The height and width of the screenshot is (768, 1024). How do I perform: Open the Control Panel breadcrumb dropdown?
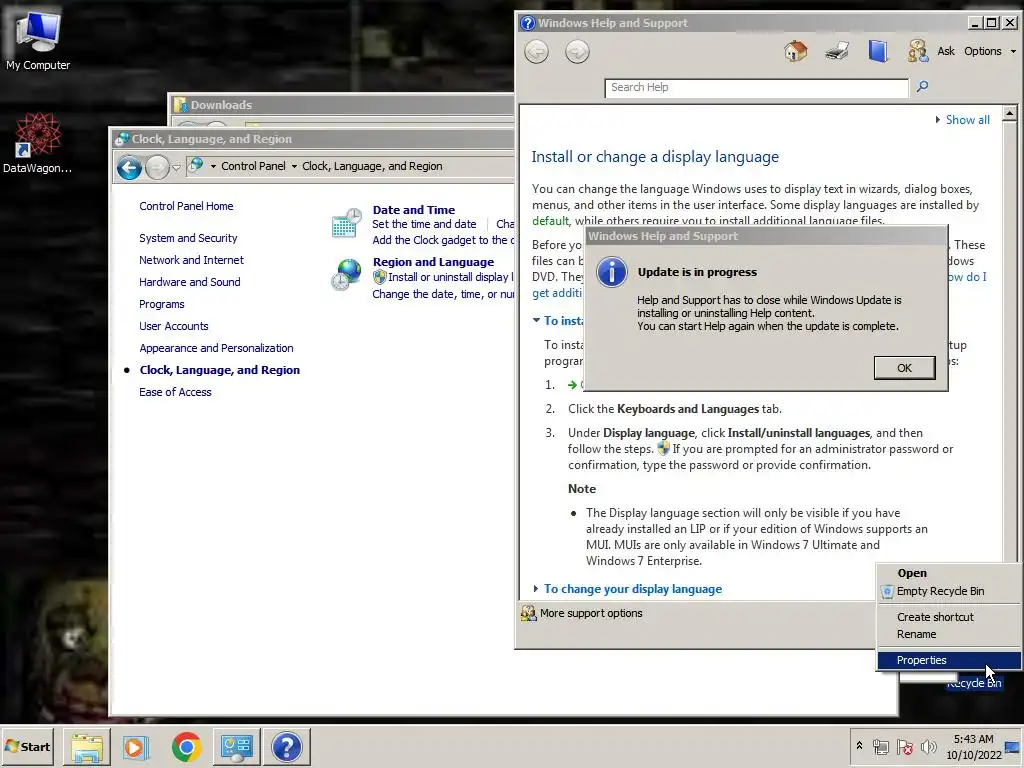coord(294,167)
